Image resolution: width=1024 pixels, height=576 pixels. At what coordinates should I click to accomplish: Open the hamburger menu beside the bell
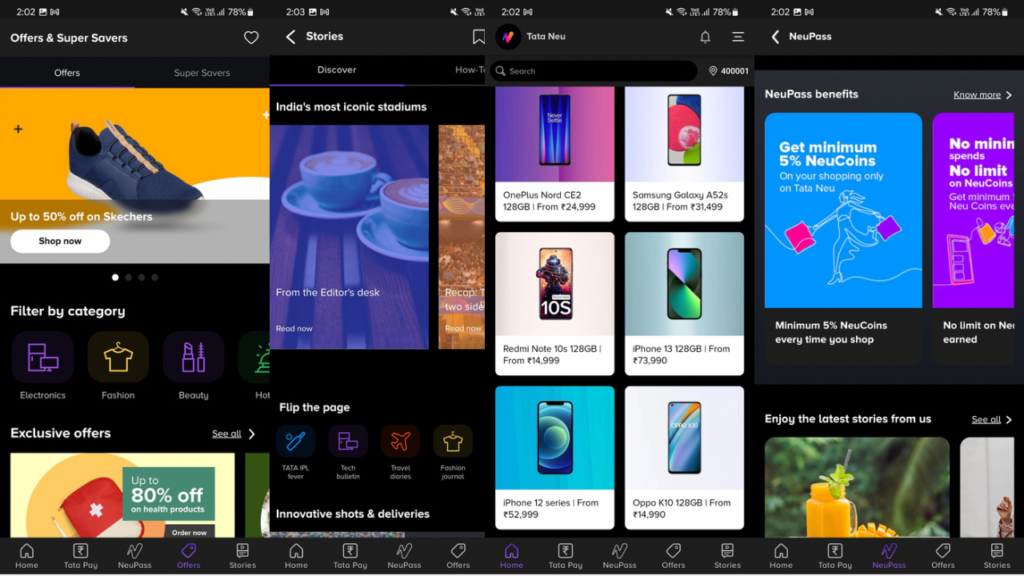tap(738, 37)
